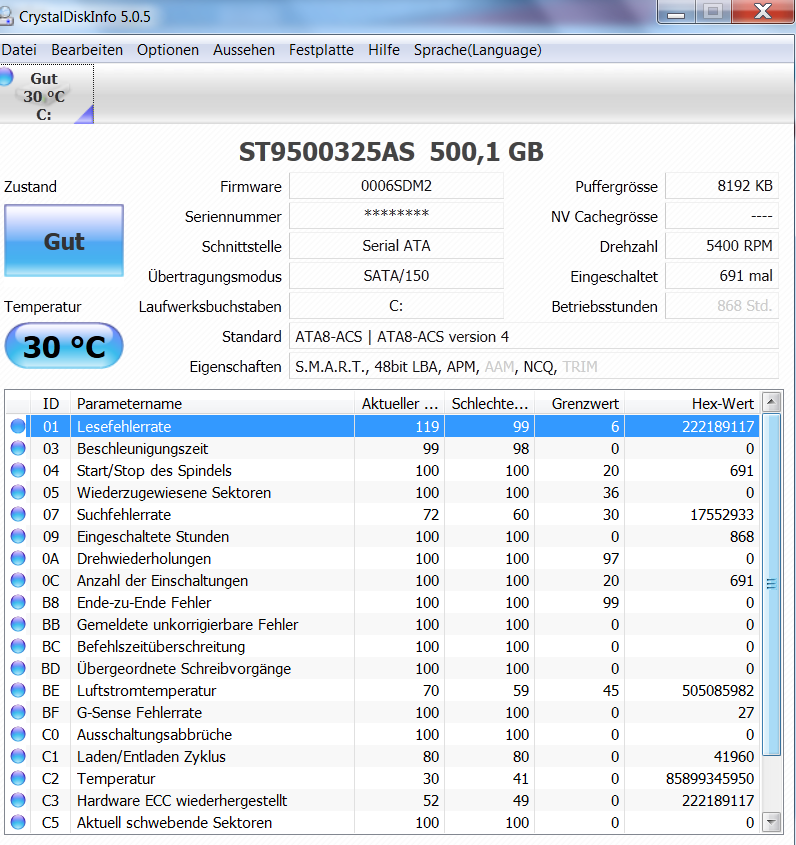
Task: Click the status orb for Gemeldete unkorrigierbare Fehler
Action: 18,625
